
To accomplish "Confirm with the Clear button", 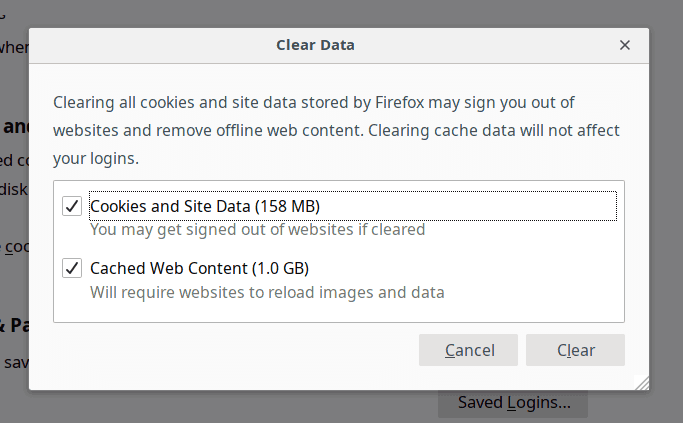I will click(575, 350).
